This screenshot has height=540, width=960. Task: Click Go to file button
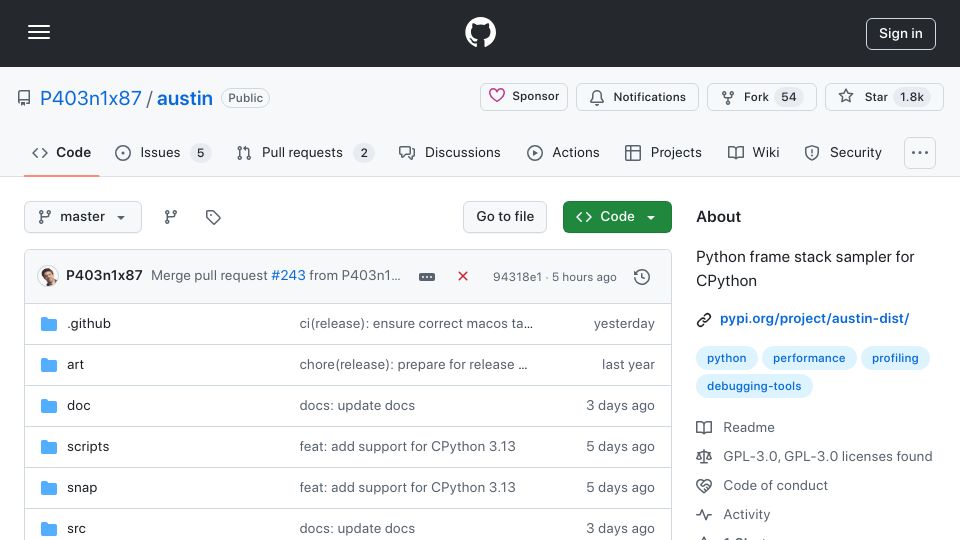(505, 217)
